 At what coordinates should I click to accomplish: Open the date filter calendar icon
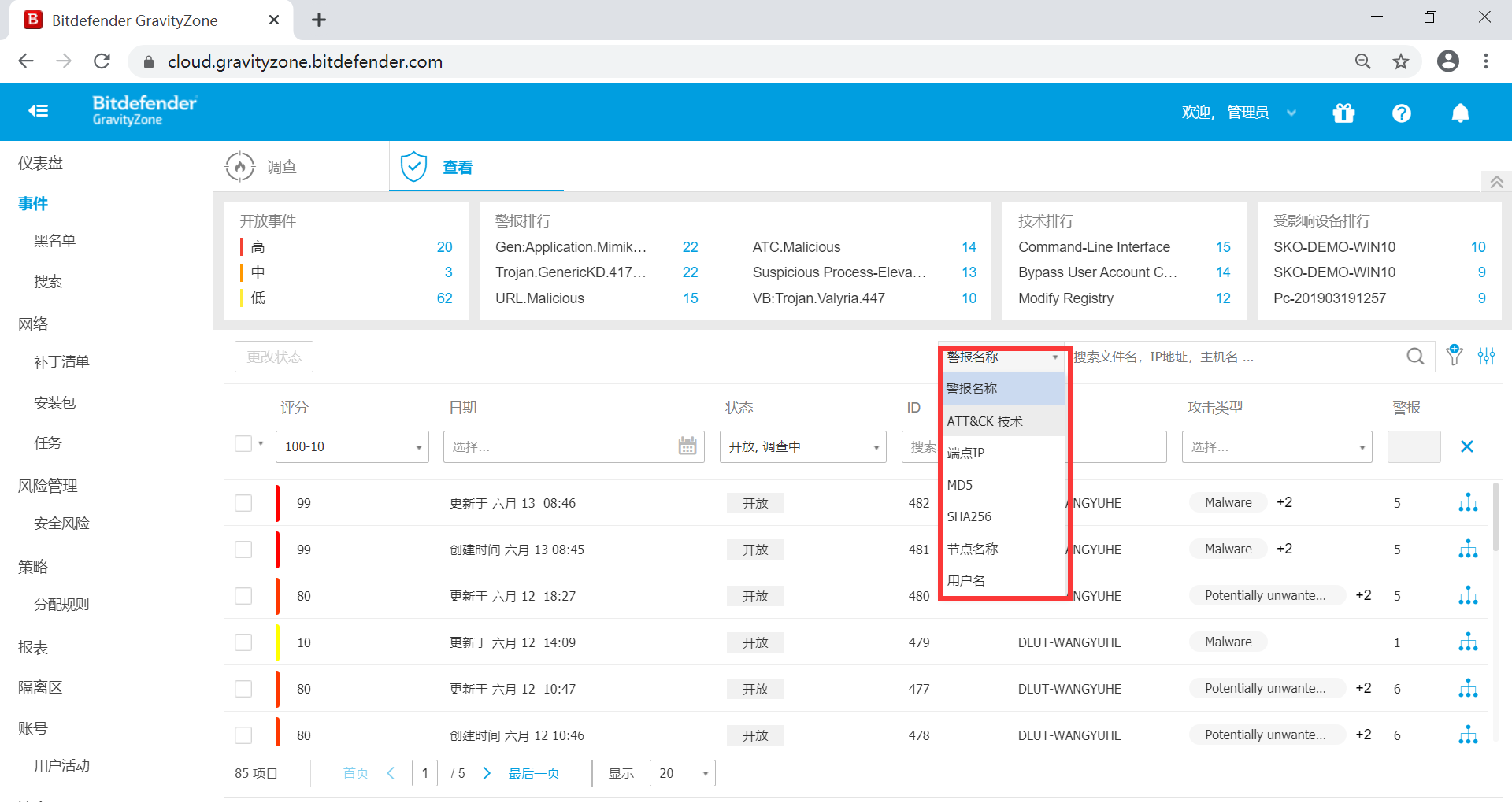tap(687, 446)
